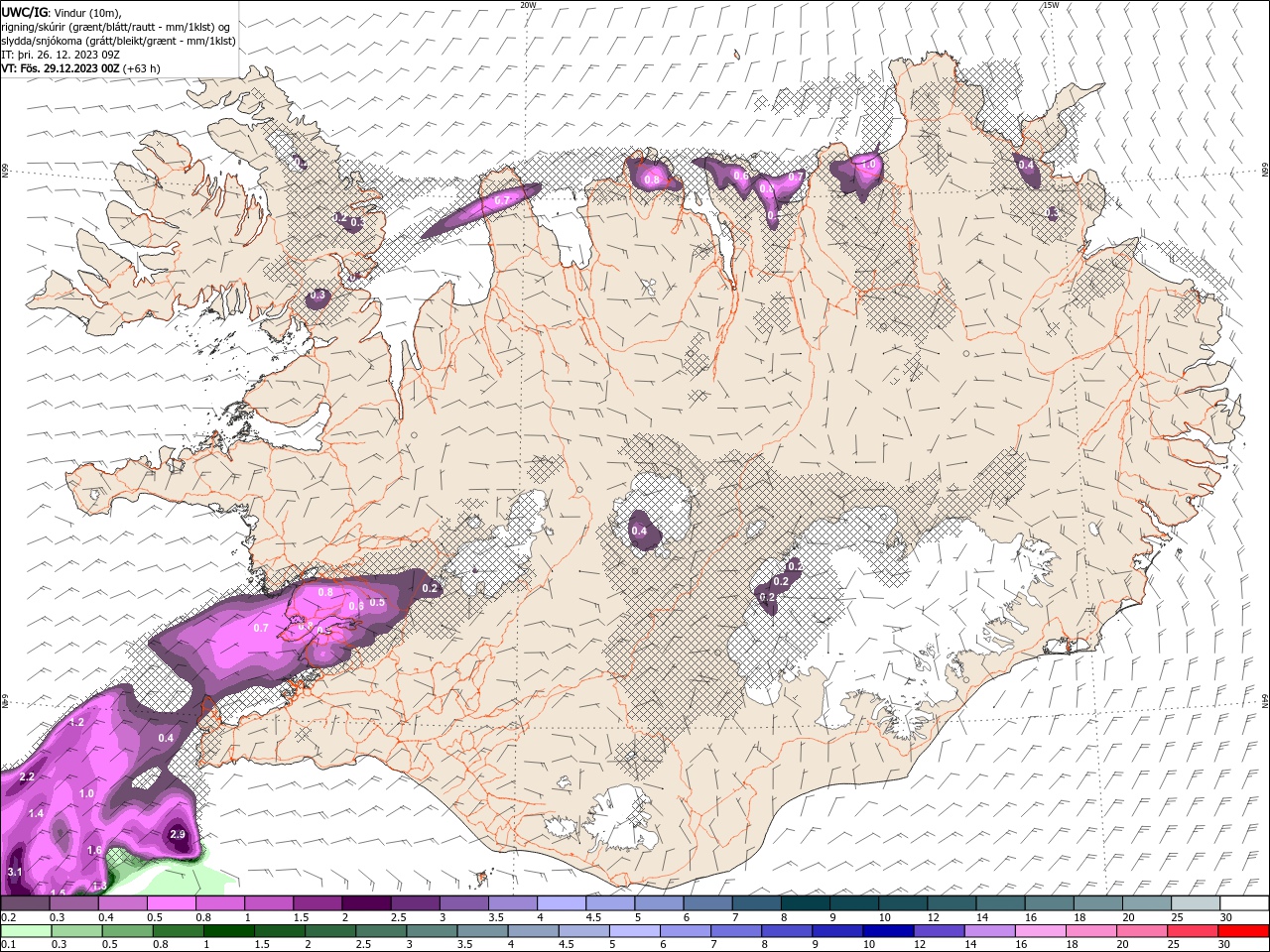Select the 'IT: þri. 26. 12. 2023 09Z' line
Viewport: 1270px width, 952px height.
click(x=61, y=55)
